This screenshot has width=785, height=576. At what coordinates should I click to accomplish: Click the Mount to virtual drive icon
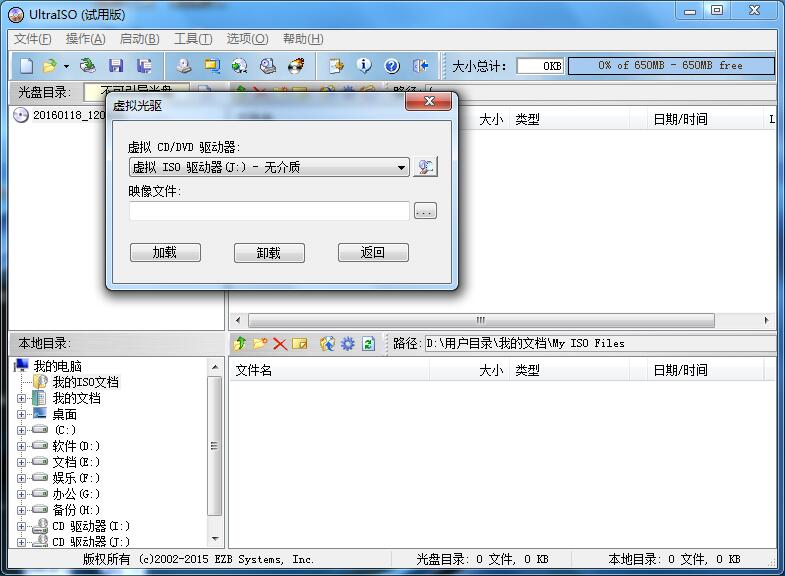coord(268,66)
